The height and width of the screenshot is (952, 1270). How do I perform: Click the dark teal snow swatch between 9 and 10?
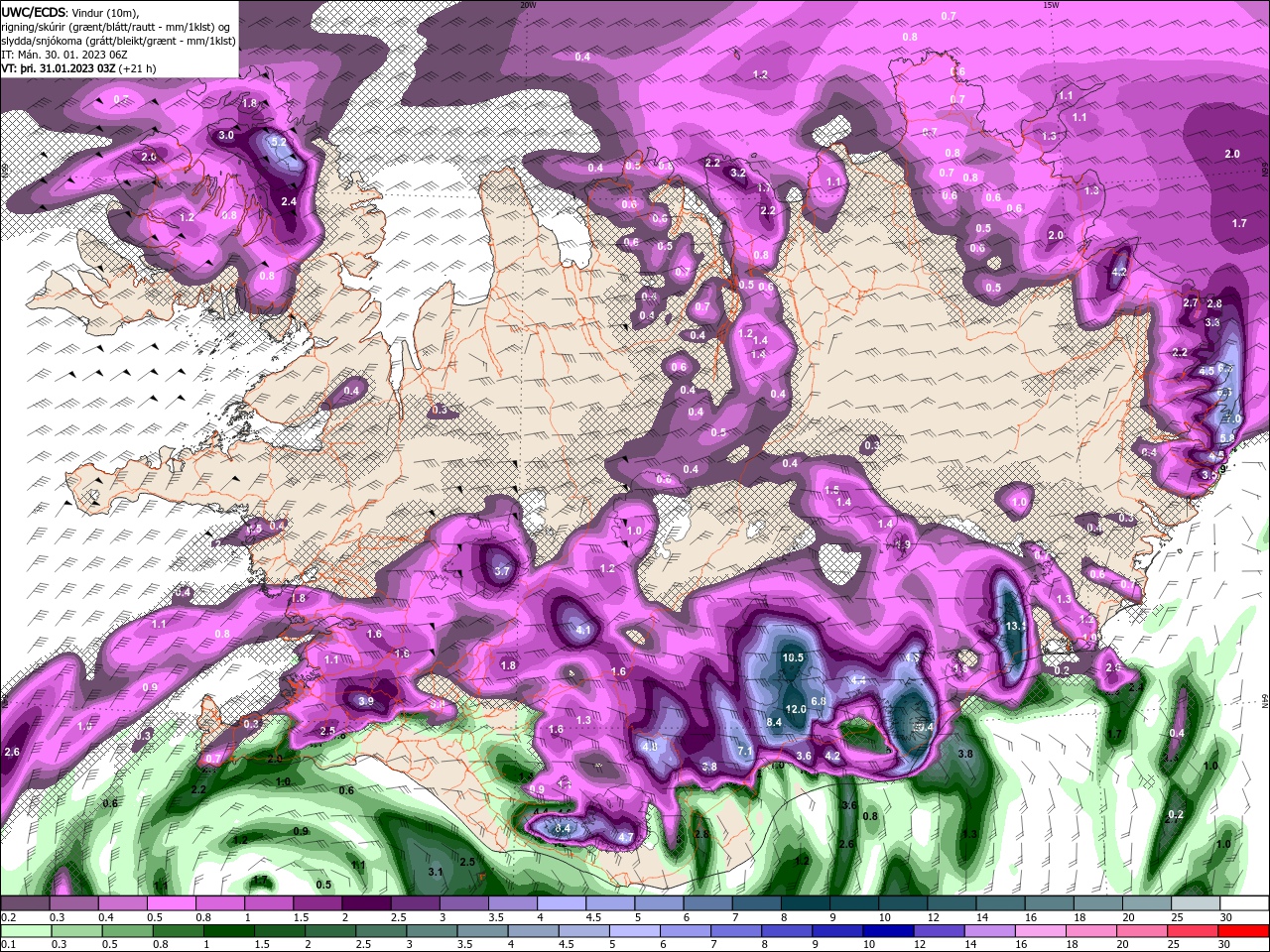tap(854, 903)
